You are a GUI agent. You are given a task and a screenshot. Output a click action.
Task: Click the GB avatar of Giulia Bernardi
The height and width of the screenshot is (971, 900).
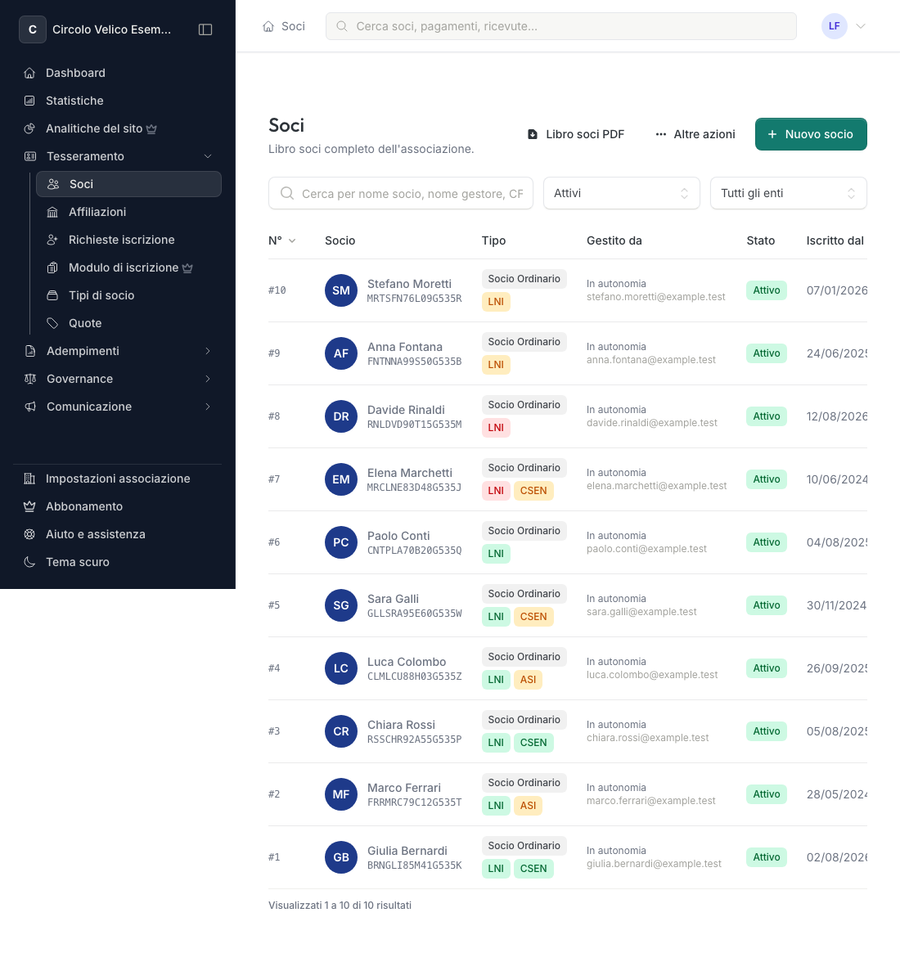point(341,858)
